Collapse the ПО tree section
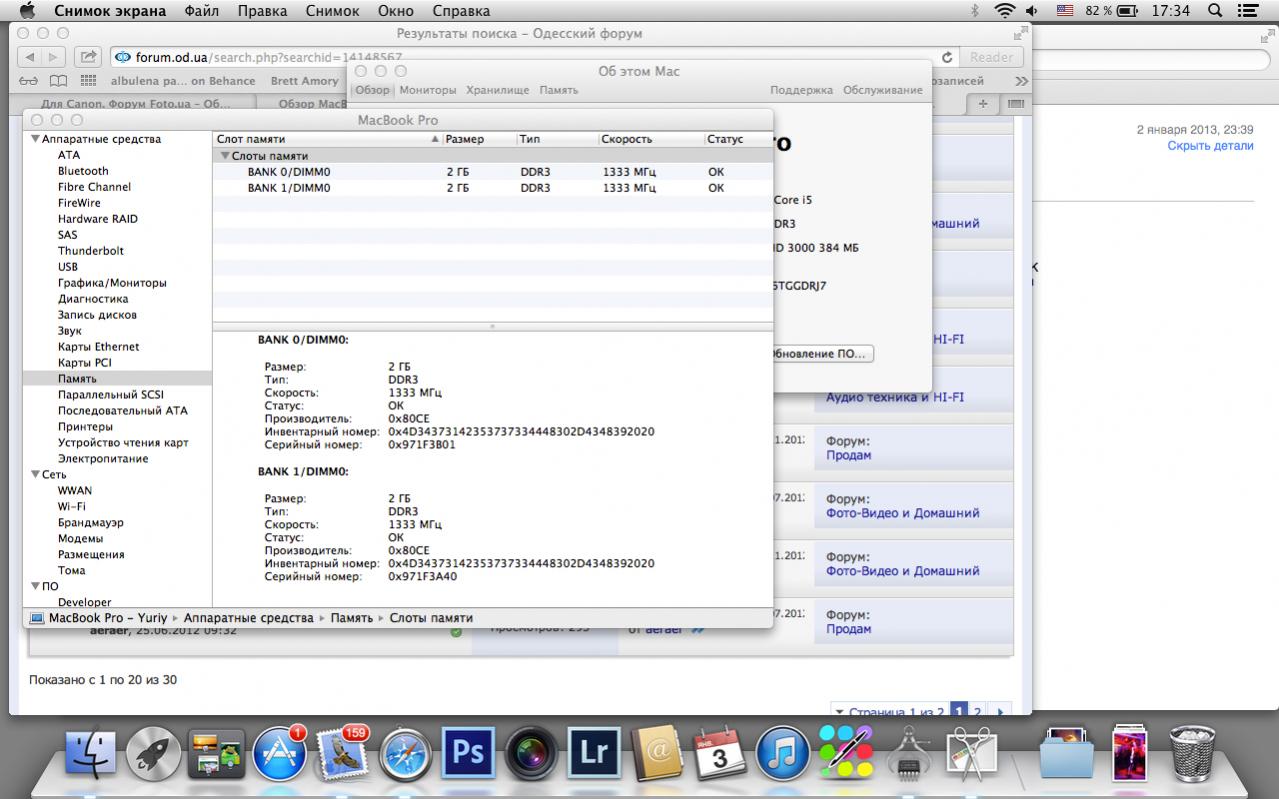Image resolution: width=1279 pixels, height=799 pixels. [x=36, y=587]
